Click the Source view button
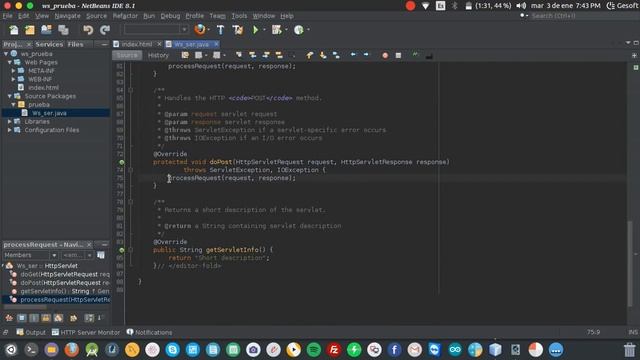This screenshot has height=360, width=640. 127,55
